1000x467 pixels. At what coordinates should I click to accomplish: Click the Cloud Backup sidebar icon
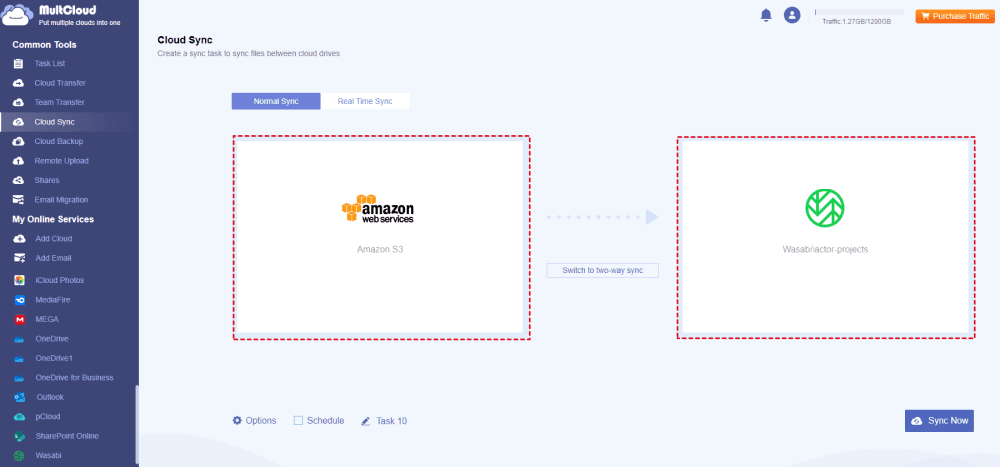point(19,141)
